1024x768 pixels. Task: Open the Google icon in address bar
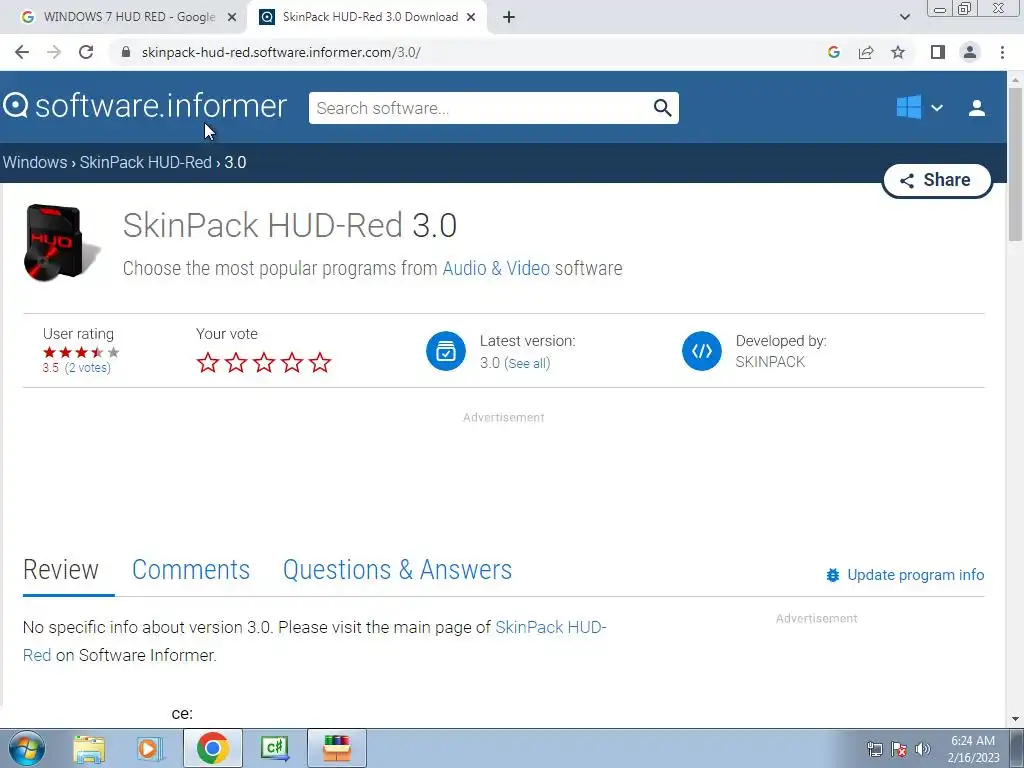point(833,52)
